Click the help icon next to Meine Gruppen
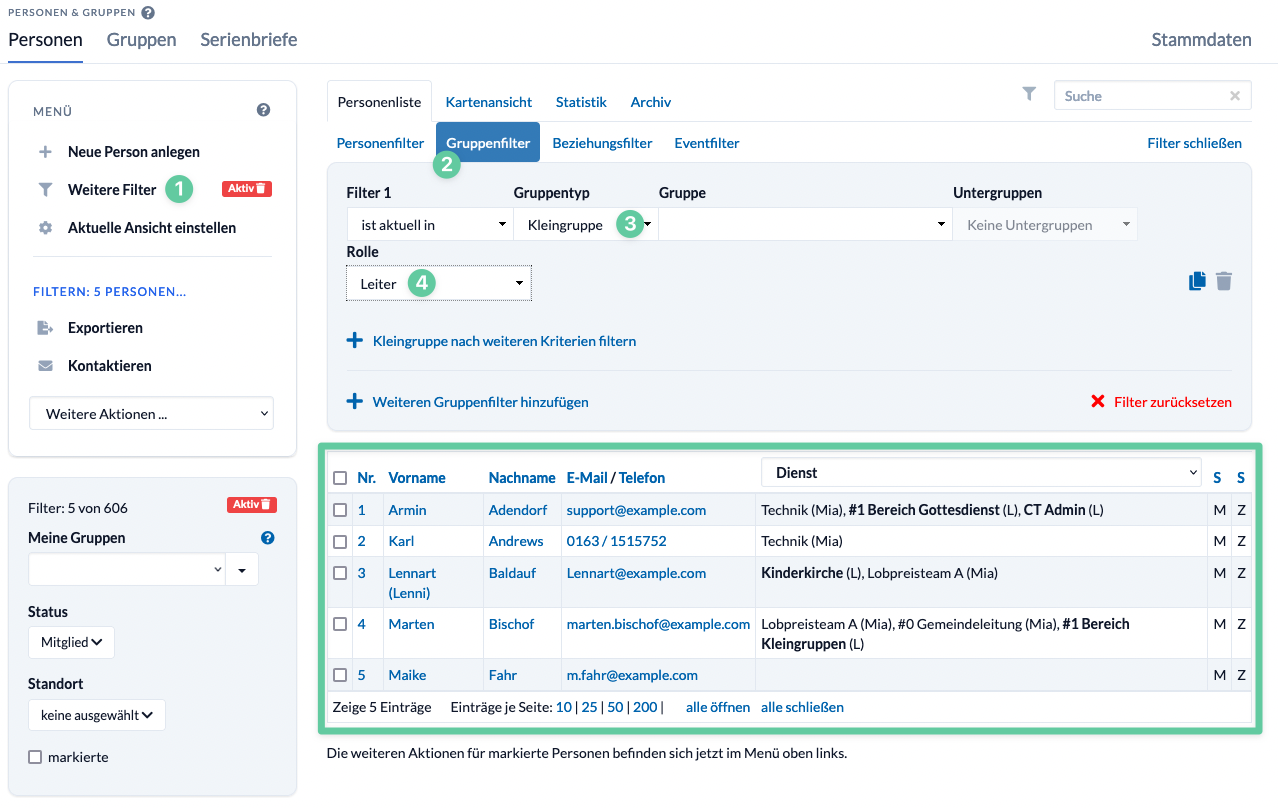This screenshot has width=1278, height=808. pyautogui.click(x=267, y=538)
